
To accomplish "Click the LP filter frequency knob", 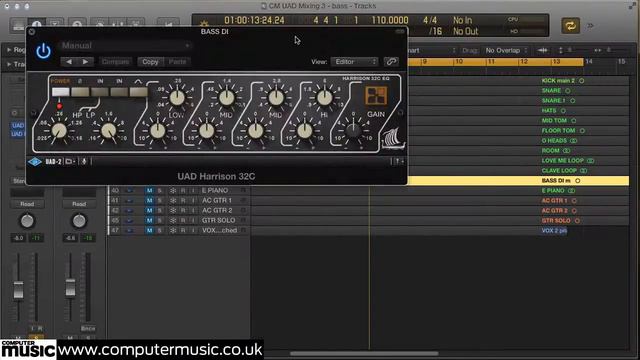I will pyautogui.click(x=109, y=131).
